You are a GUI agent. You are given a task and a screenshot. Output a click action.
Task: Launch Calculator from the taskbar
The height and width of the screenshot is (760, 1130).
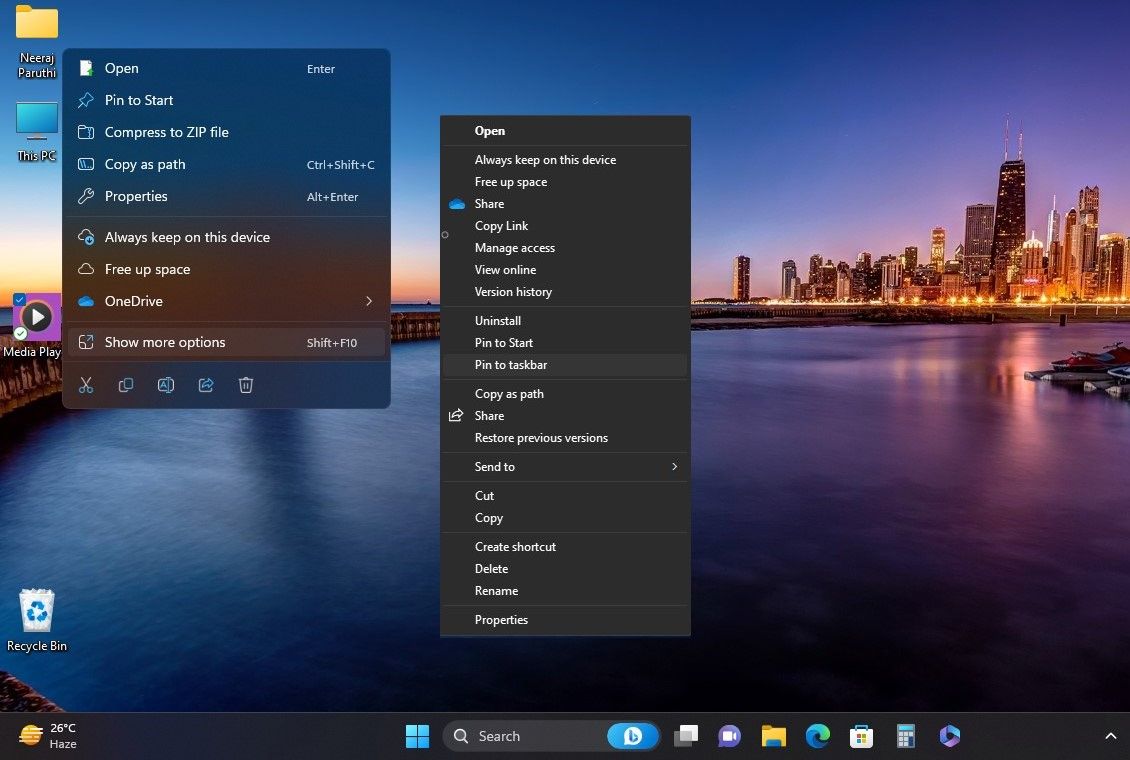(905, 736)
